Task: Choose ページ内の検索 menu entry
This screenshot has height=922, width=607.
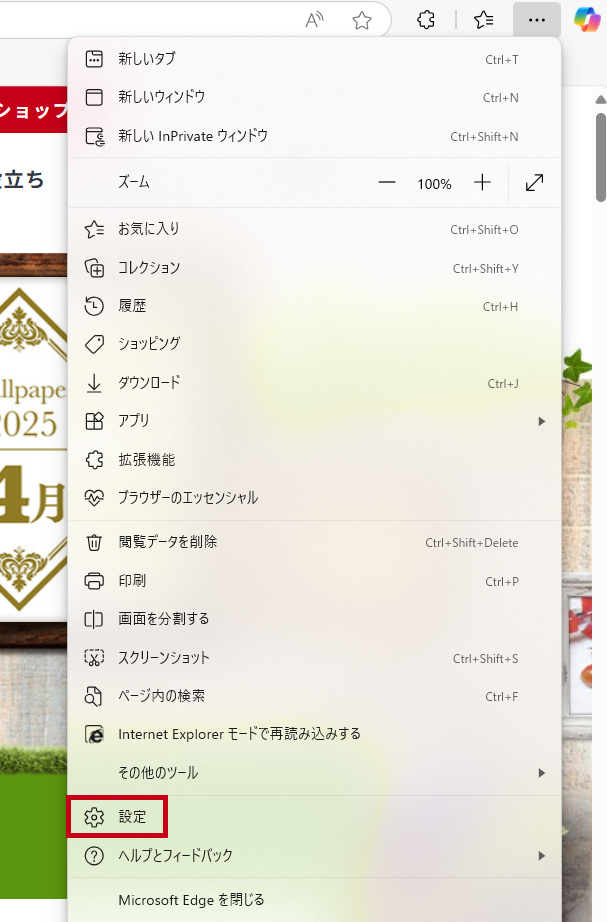Action: (x=314, y=696)
